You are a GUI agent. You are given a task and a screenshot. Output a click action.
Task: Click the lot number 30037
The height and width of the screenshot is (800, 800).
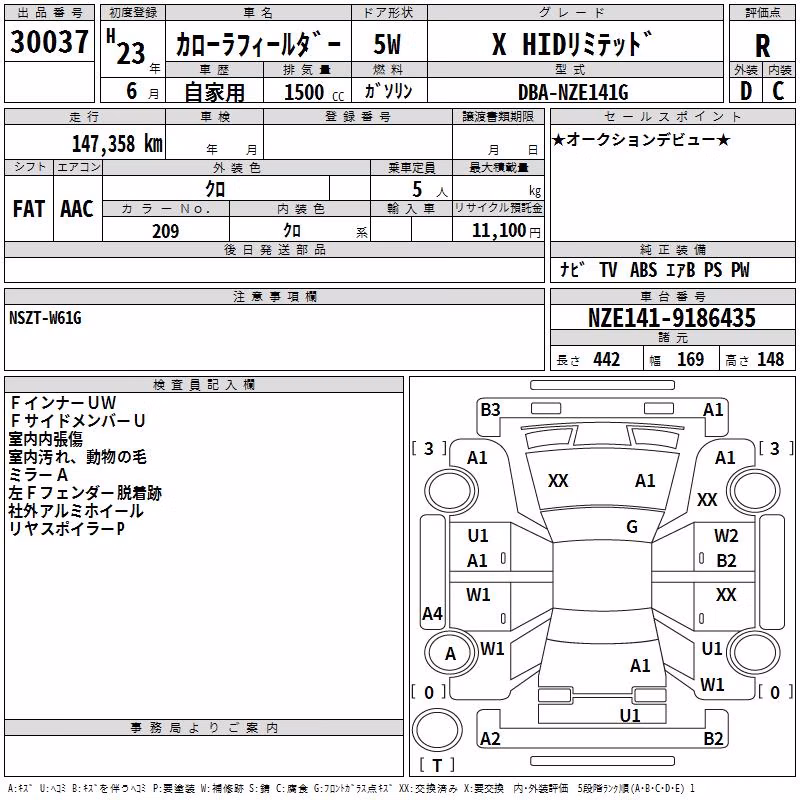point(49,41)
